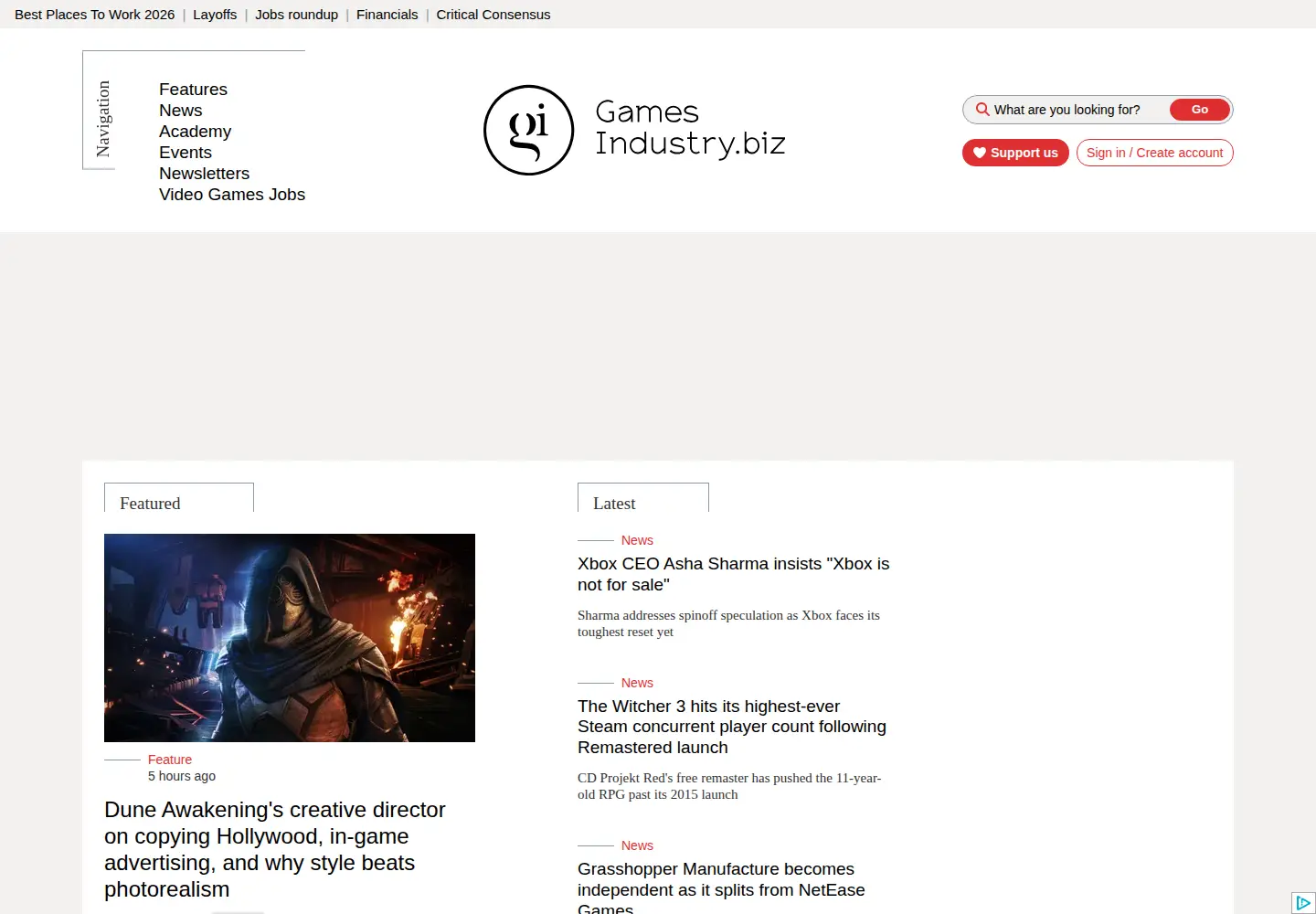Viewport: 1316px width, 914px height.
Task: Click the GamesIndustry.biz wordmark text
Action: [690, 128]
